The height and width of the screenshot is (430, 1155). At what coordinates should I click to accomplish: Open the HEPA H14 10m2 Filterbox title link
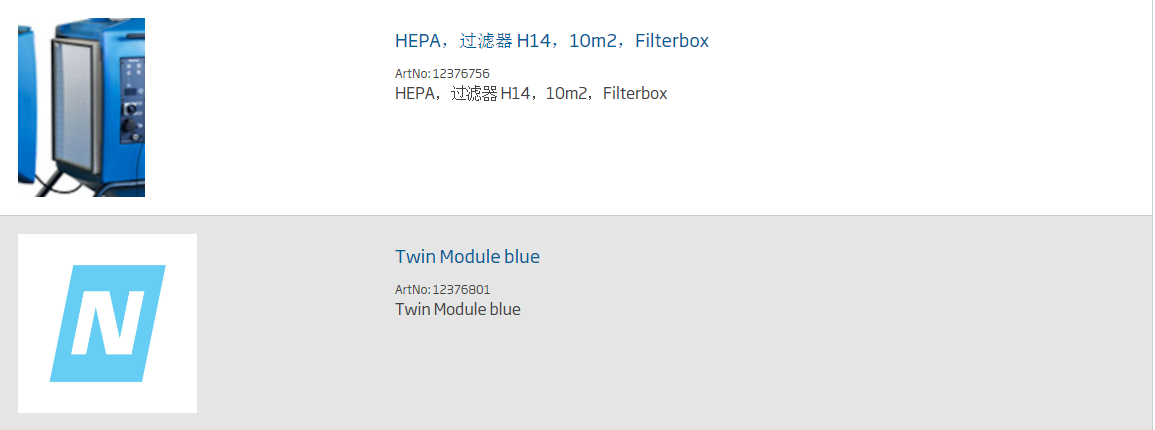(x=552, y=40)
